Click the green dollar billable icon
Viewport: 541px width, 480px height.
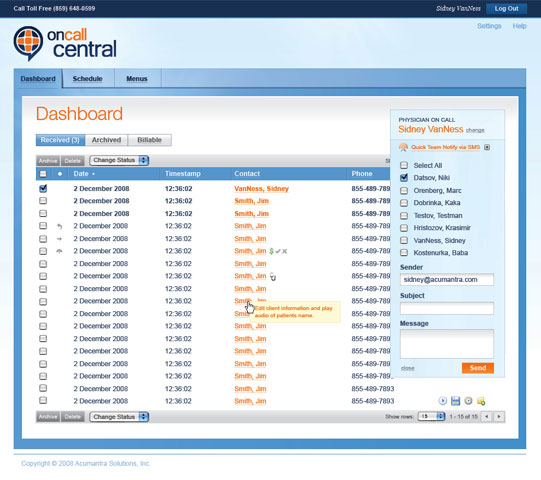pos(271,251)
